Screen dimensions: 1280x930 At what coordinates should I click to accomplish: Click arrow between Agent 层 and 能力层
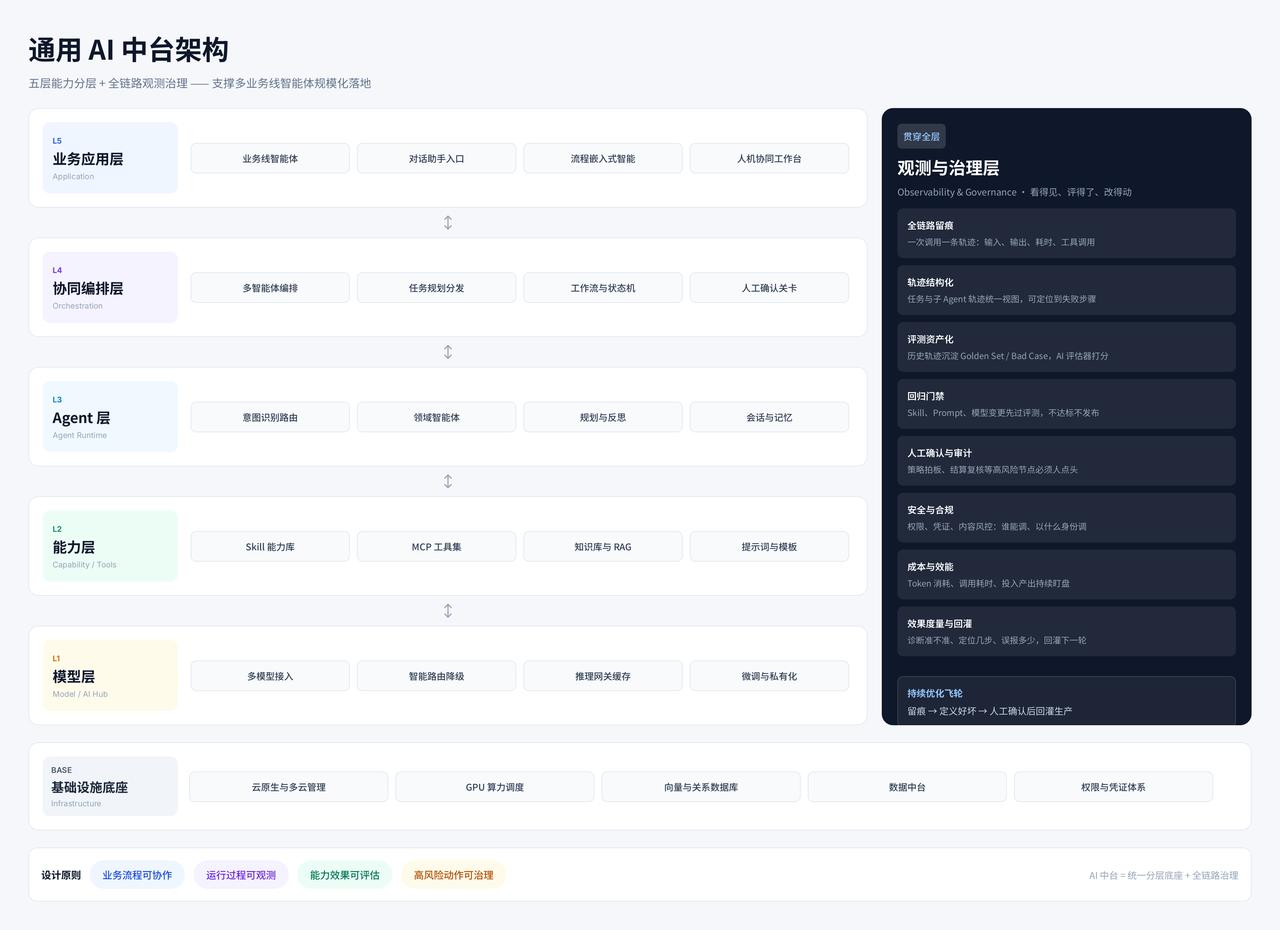pyautogui.click(x=448, y=481)
